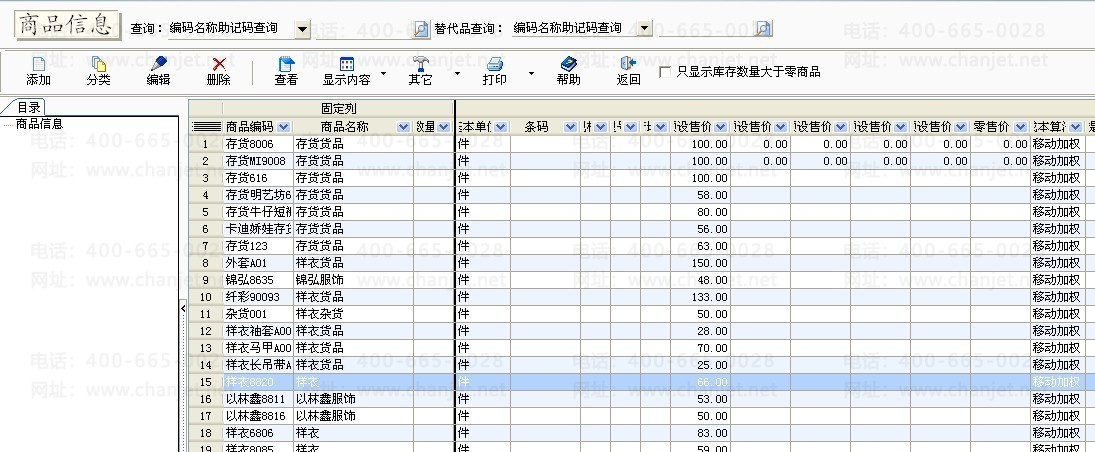Enable 只显示库存数量大于零商品 checkbox
The width and height of the screenshot is (1095, 452).
point(665,71)
